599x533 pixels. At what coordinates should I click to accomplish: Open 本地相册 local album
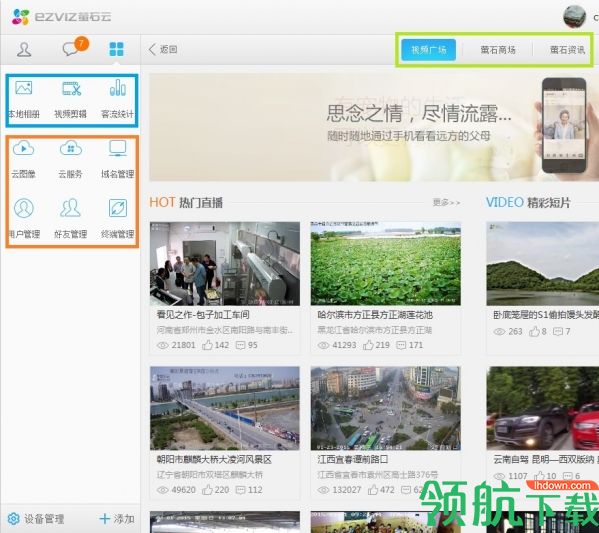click(24, 99)
